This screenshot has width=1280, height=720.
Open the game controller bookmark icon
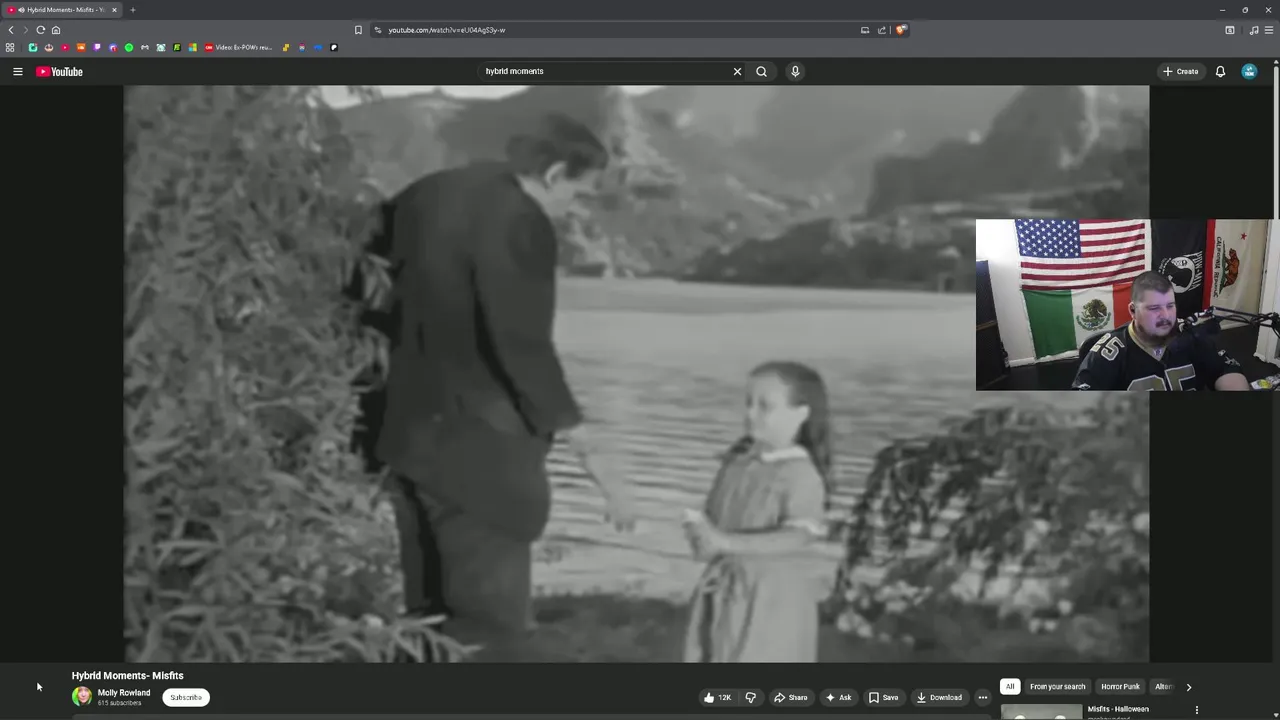pos(145,47)
